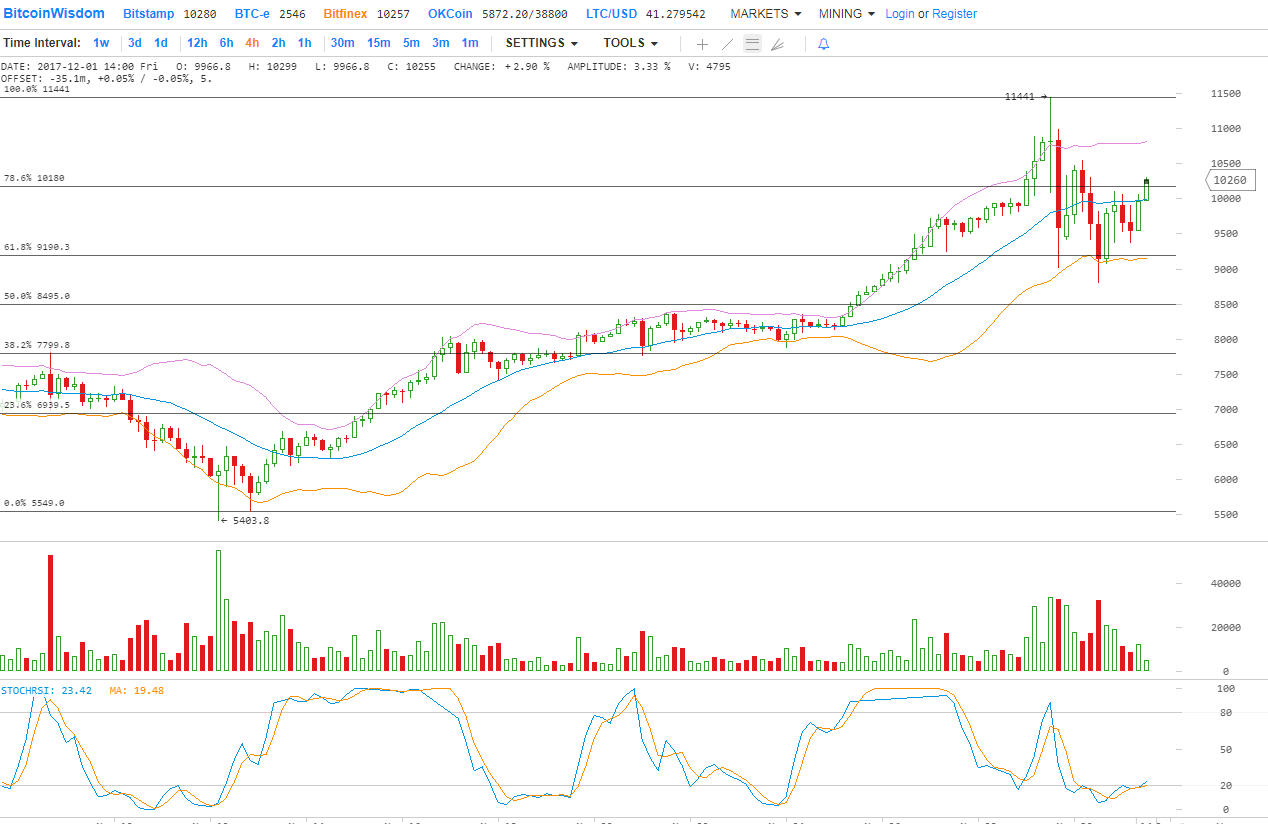The width and height of the screenshot is (1268, 824).
Task: Open the MINING menu
Action: pos(846,14)
